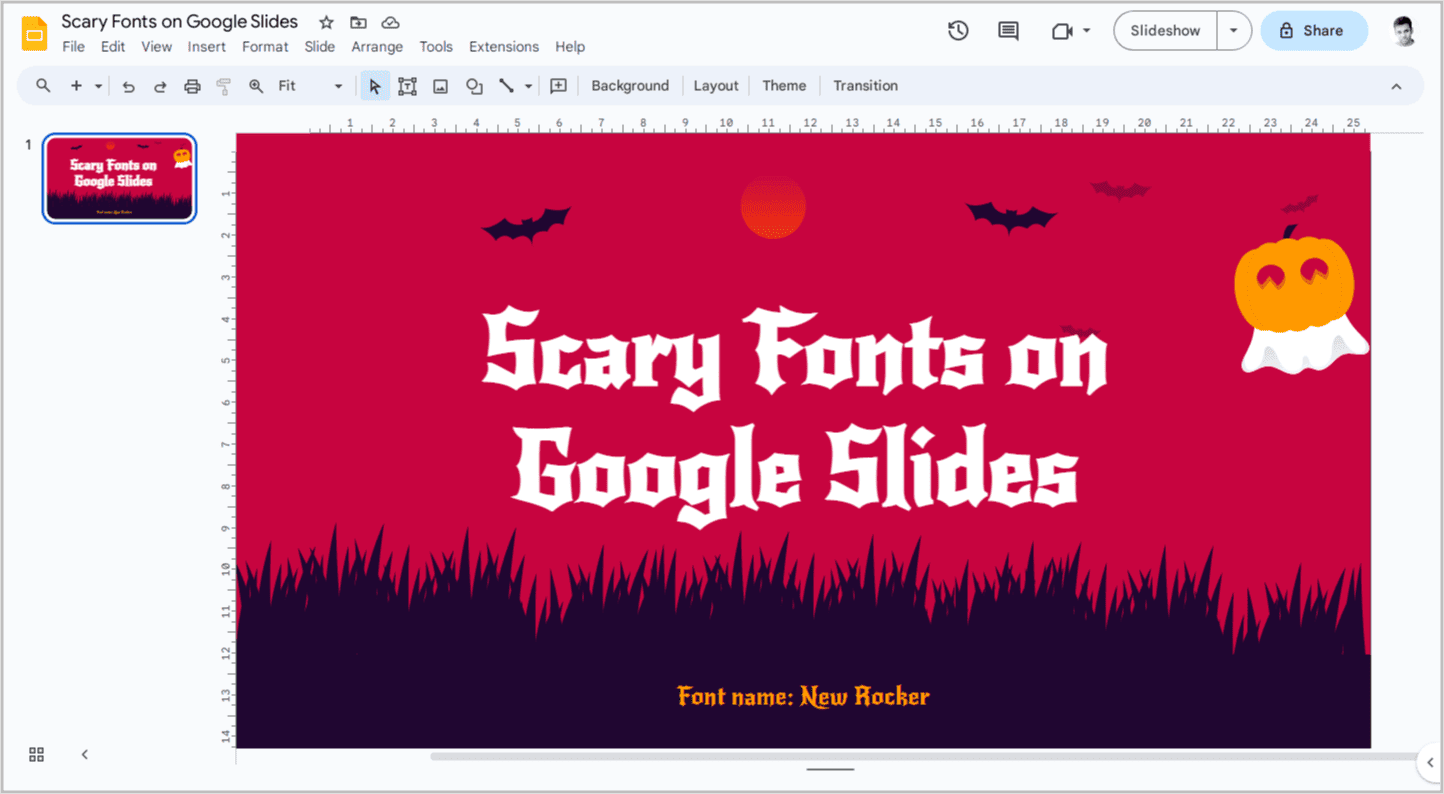Image resolution: width=1444 pixels, height=794 pixels.
Task: Switch to grid view
Action: [37, 754]
